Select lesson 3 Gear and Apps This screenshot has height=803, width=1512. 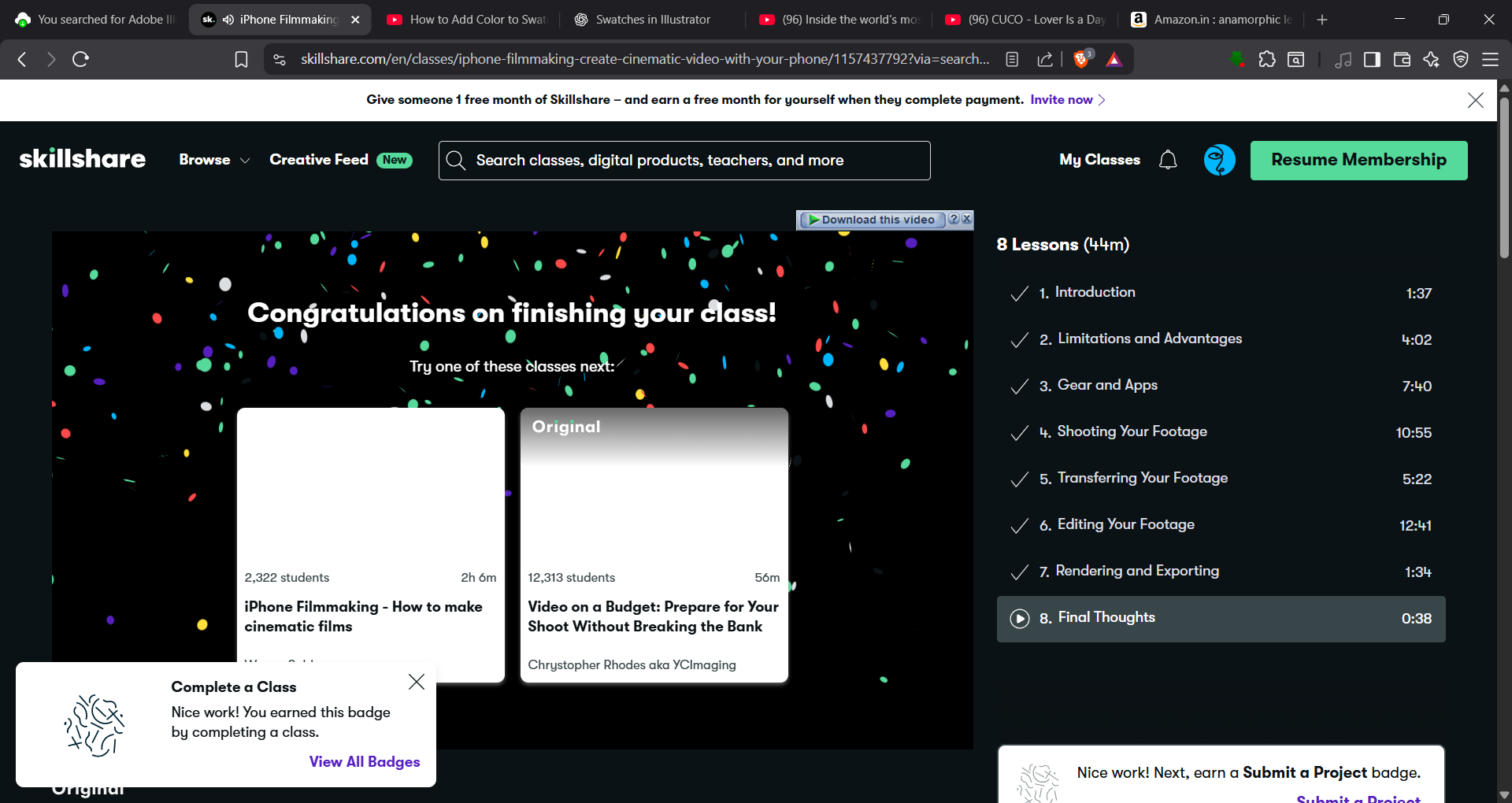1221,386
